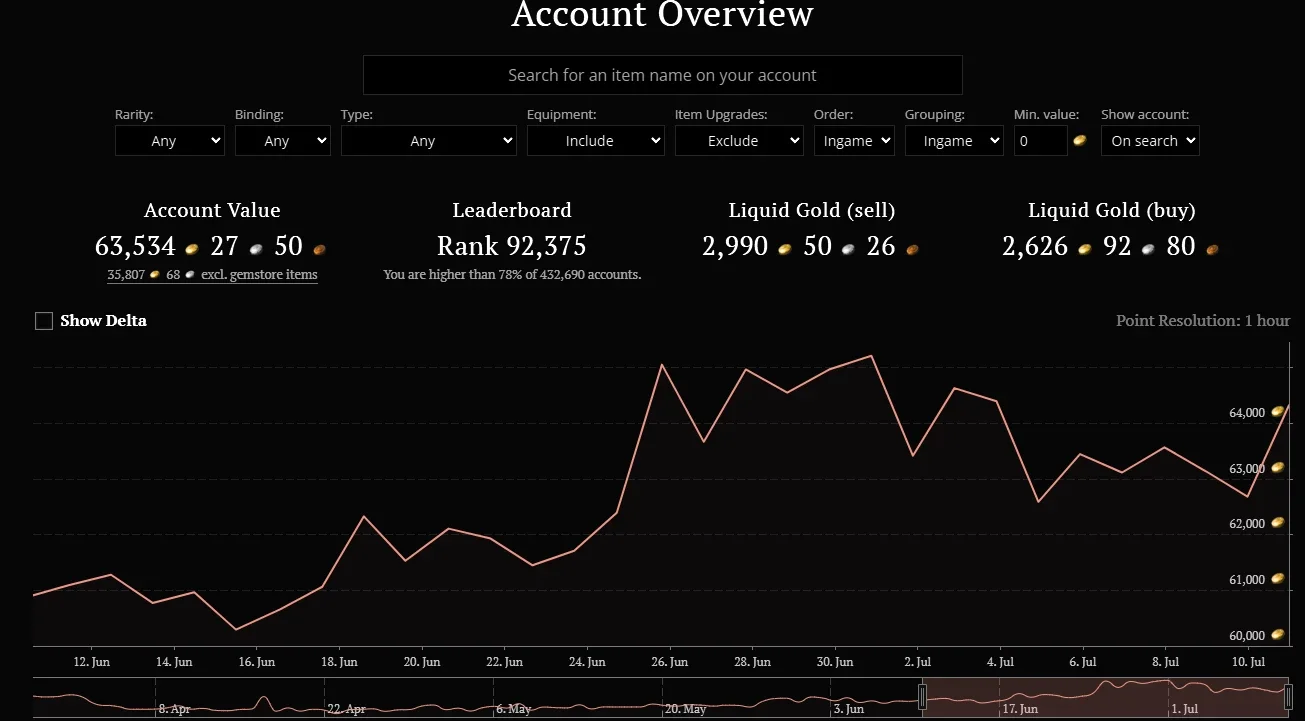Image resolution: width=1305 pixels, height=721 pixels.
Task: Click the Leaderboard heading
Action: 512,210
